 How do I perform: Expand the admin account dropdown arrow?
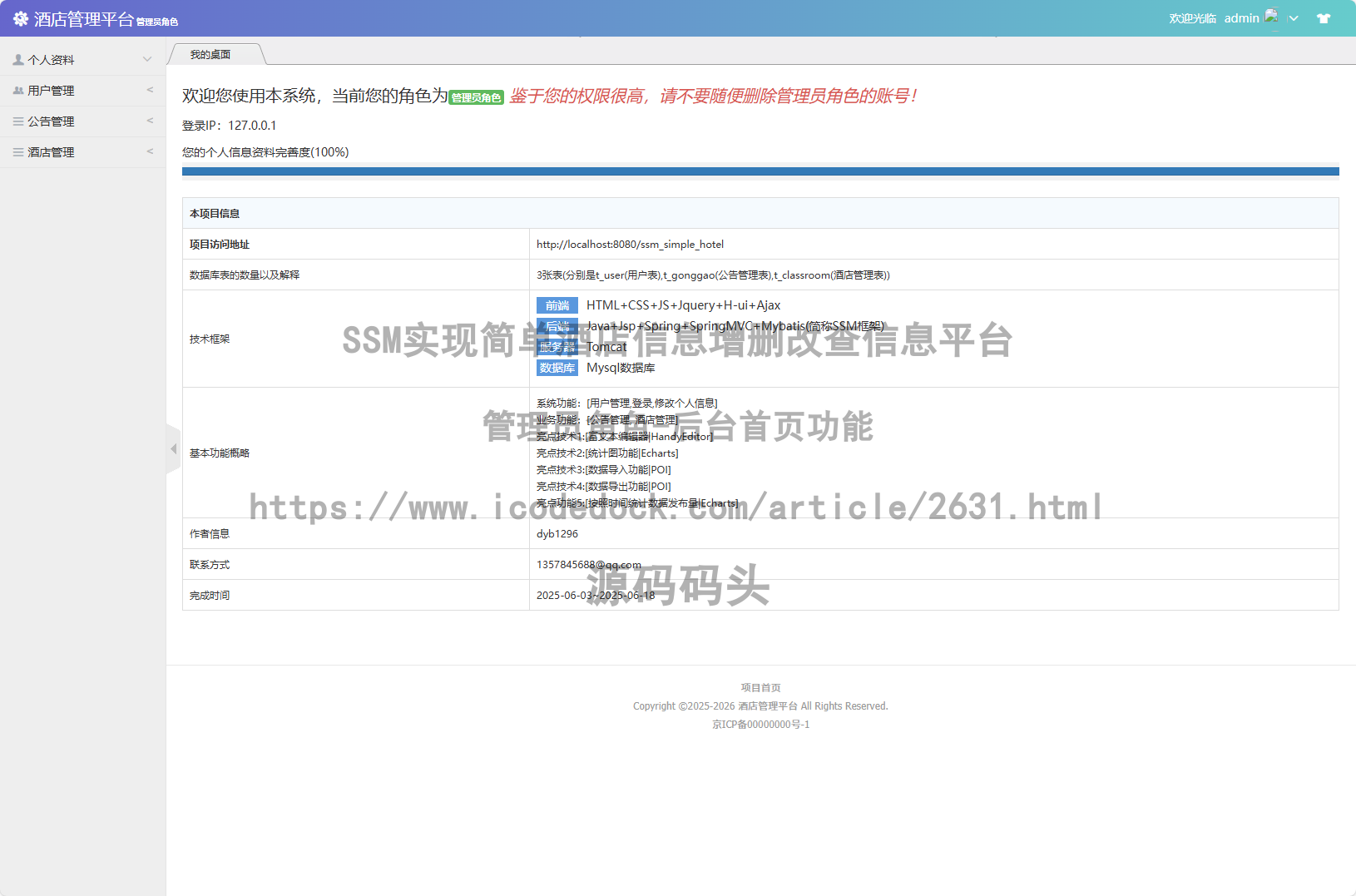coord(1294,18)
